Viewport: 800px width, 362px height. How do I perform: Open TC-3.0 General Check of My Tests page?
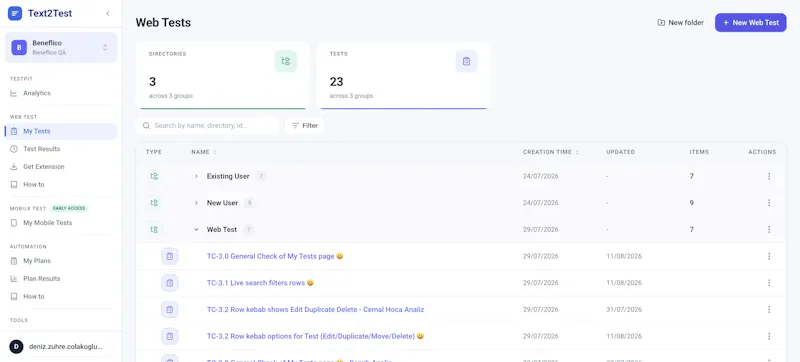[x=275, y=256]
